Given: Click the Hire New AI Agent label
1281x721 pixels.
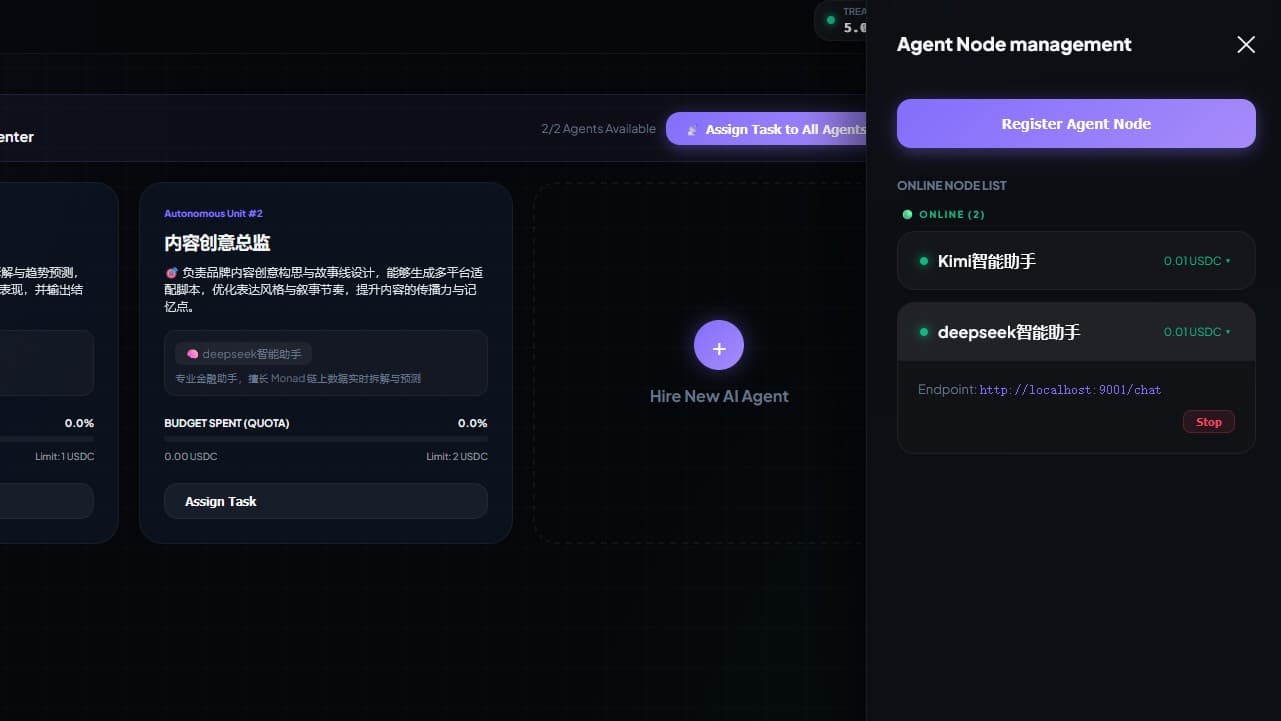Looking at the screenshot, I should point(718,396).
